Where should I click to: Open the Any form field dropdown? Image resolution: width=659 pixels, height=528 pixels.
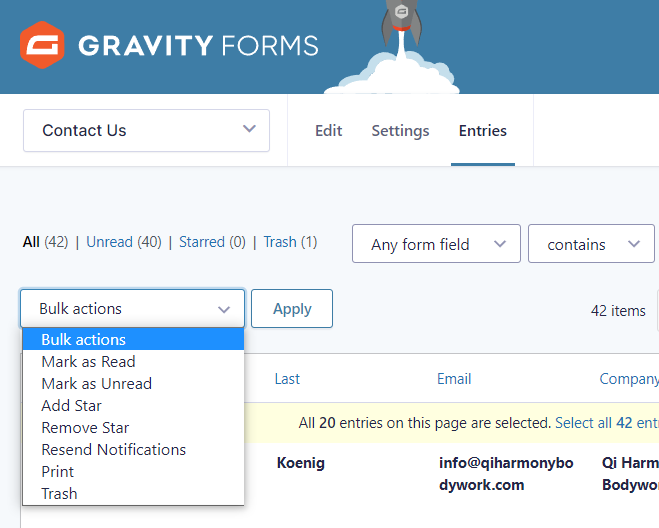click(x=436, y=244)
